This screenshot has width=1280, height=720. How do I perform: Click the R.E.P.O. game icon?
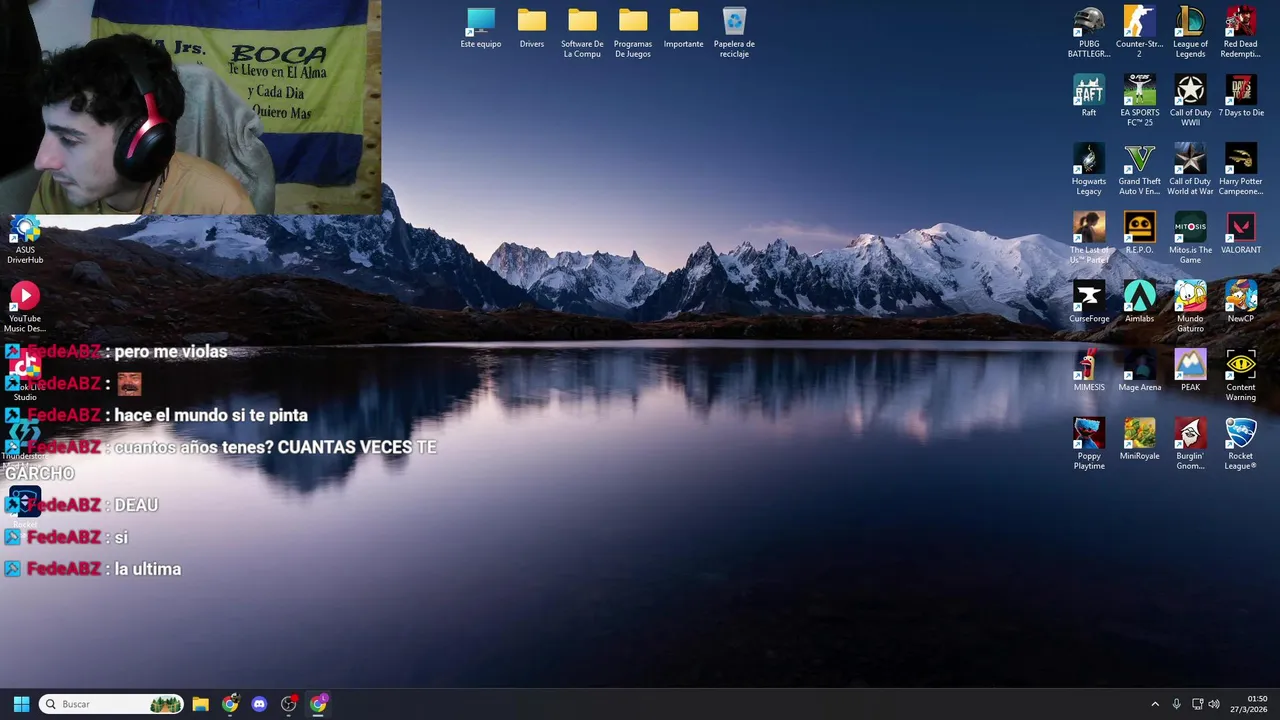1139,233
